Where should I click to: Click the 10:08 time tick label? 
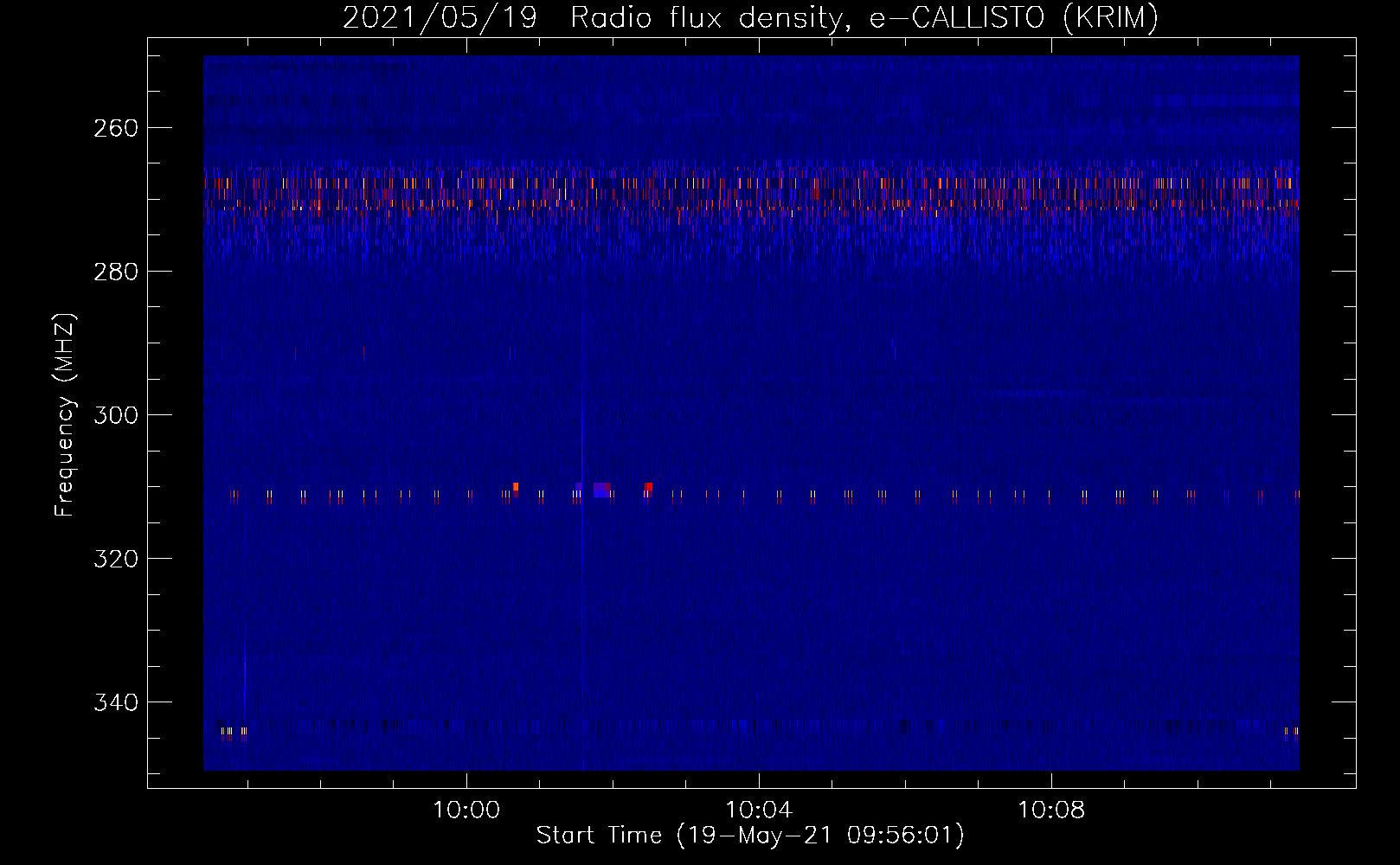[1051, 811]
